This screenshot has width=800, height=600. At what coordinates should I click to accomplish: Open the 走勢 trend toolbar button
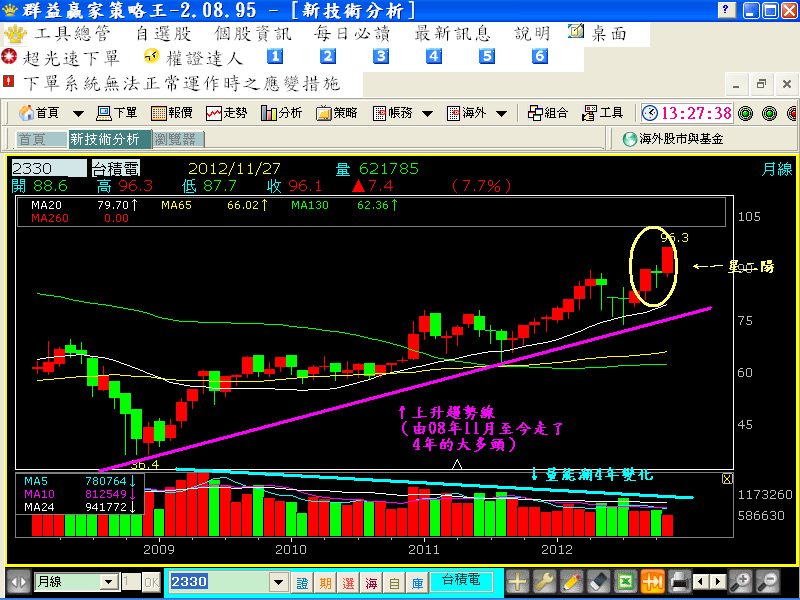227,113
